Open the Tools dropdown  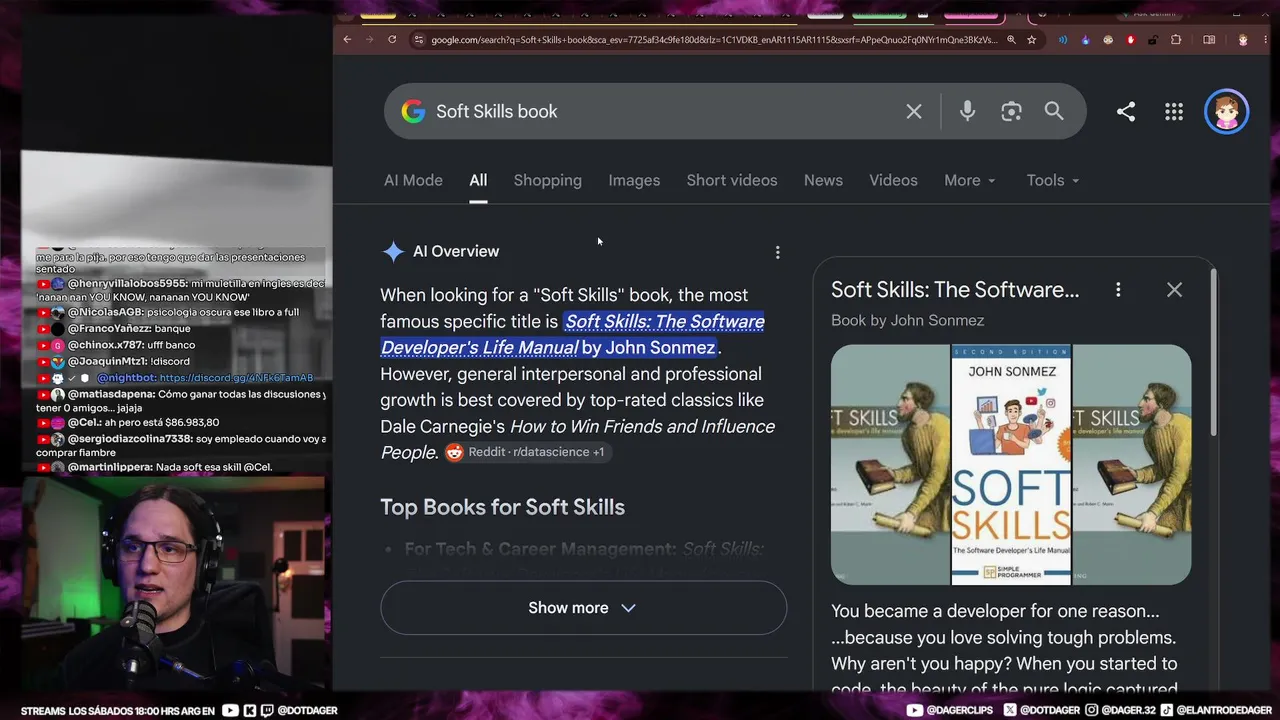[1053, 180]
